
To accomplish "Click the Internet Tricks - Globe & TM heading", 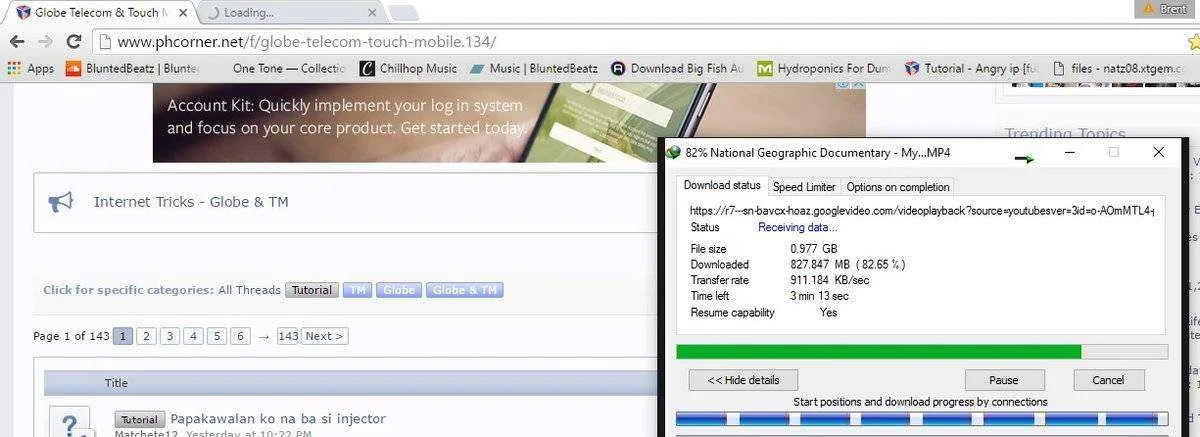I will coord(191,202).
